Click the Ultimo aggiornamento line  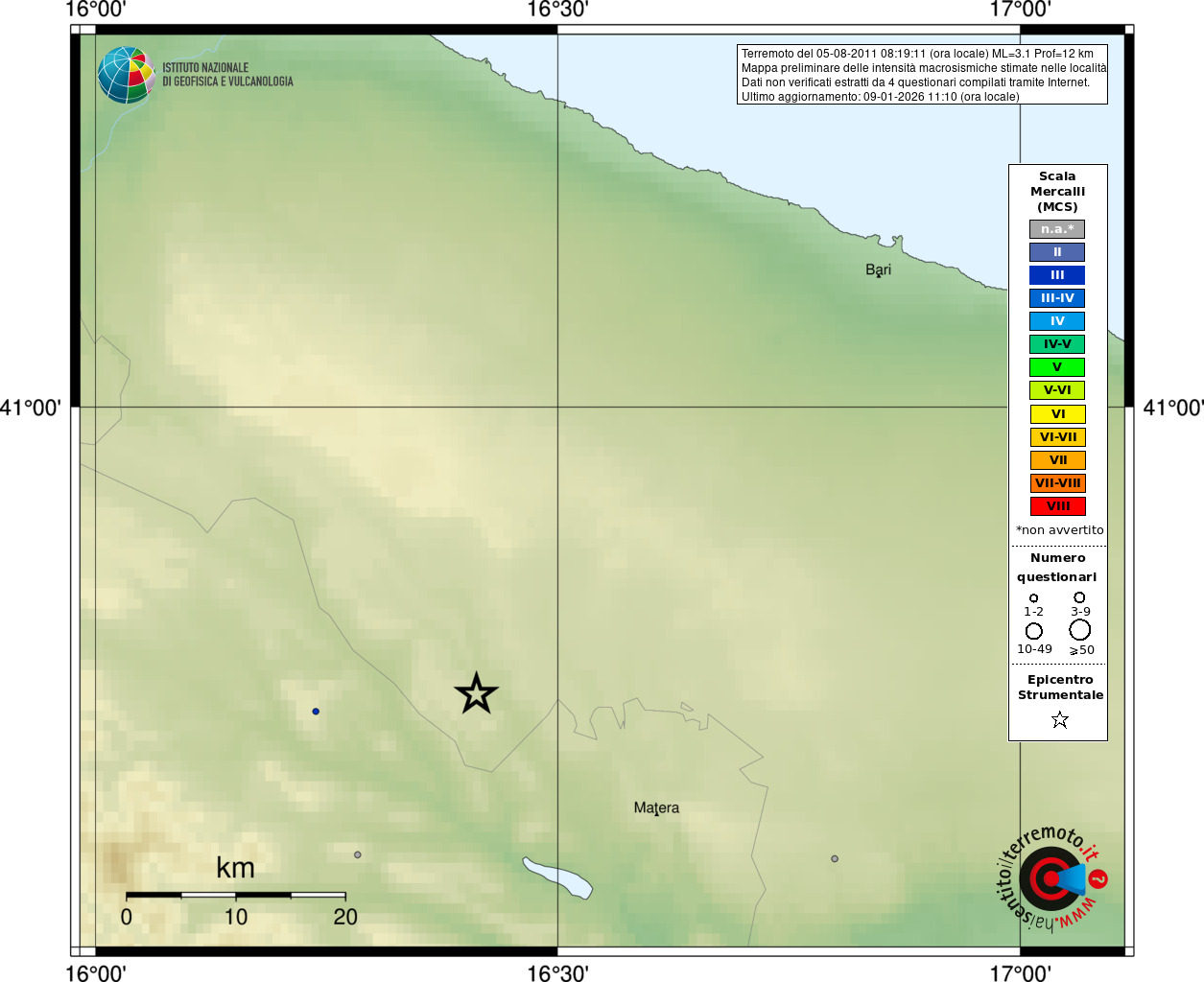[x=880, y=97]
